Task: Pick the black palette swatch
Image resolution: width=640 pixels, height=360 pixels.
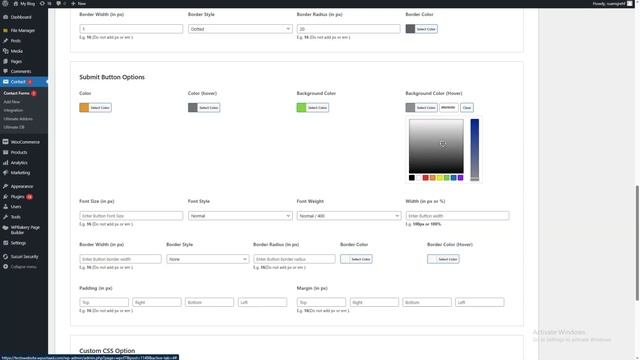Action: click(412, 178)
